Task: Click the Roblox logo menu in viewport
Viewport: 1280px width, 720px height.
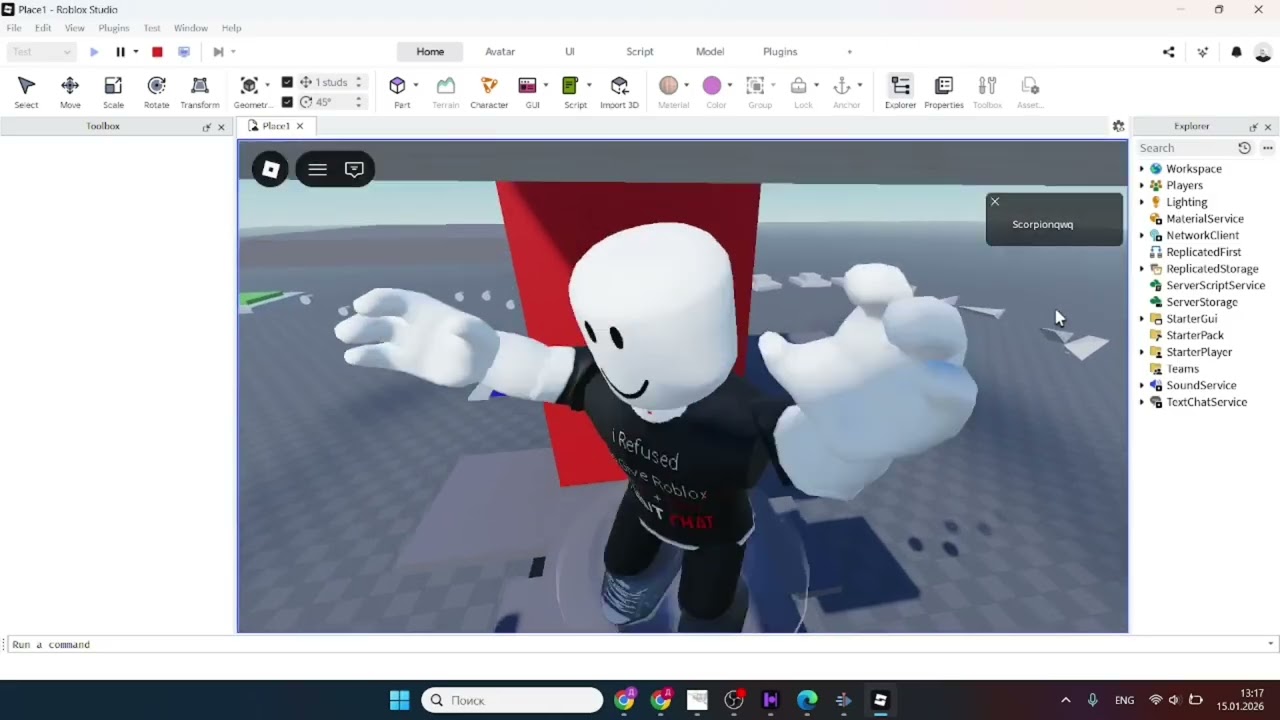Action: 270,169
